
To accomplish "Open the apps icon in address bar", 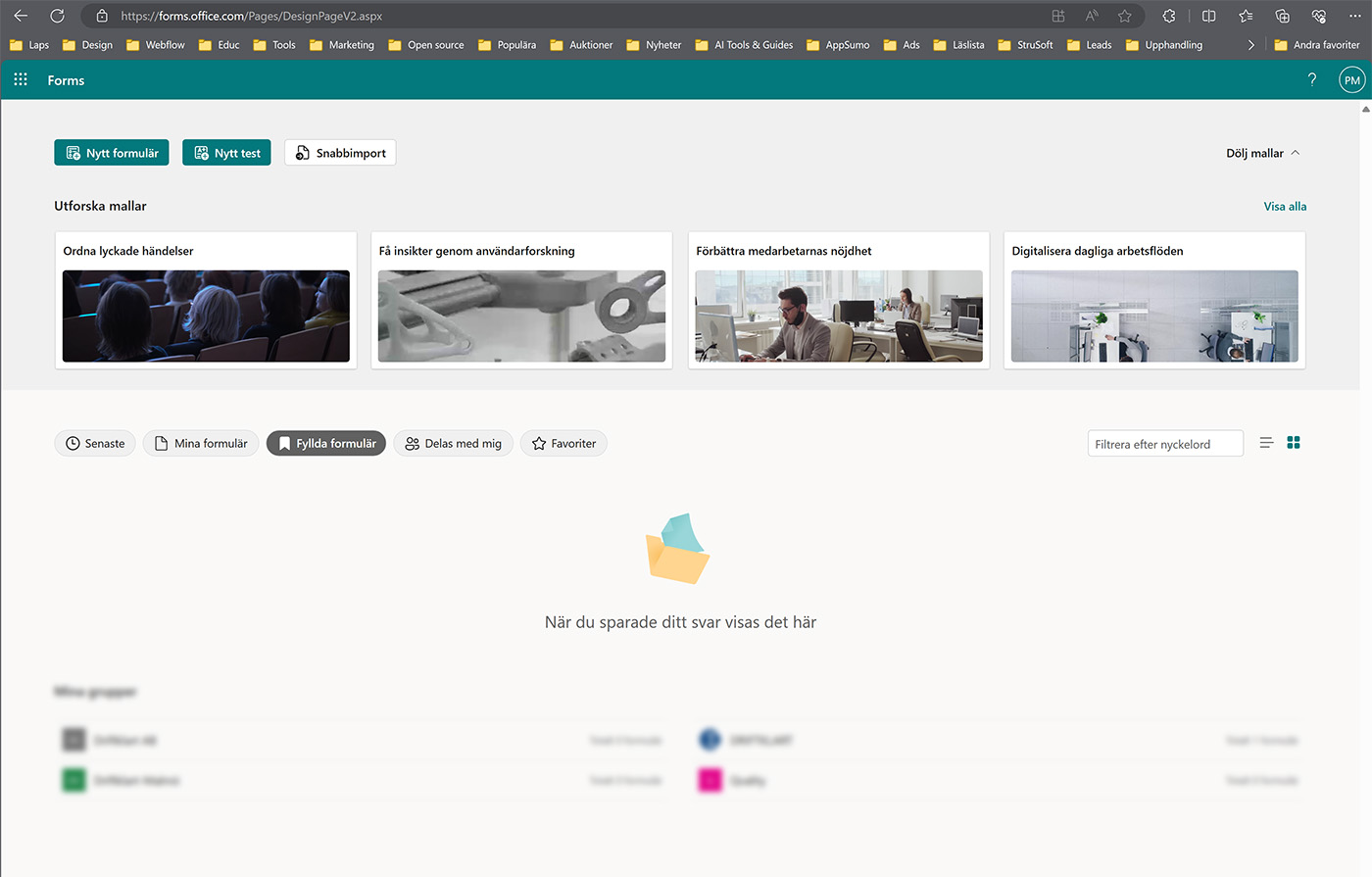I will 1058,16.
